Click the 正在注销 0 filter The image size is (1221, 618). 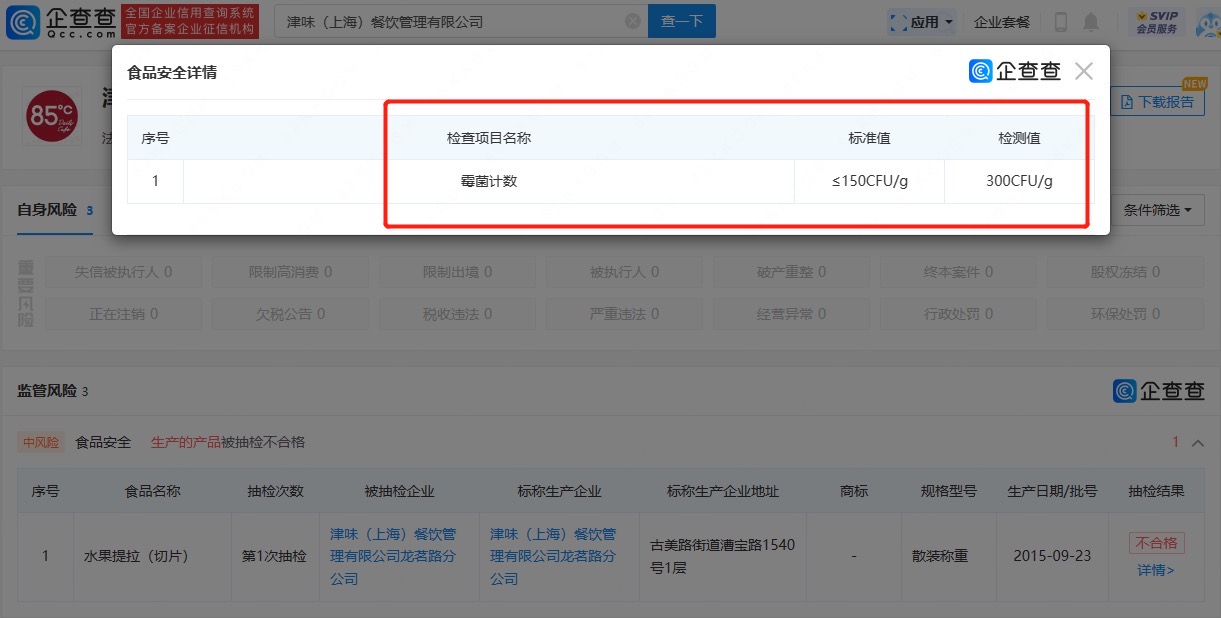coord(124,314)
